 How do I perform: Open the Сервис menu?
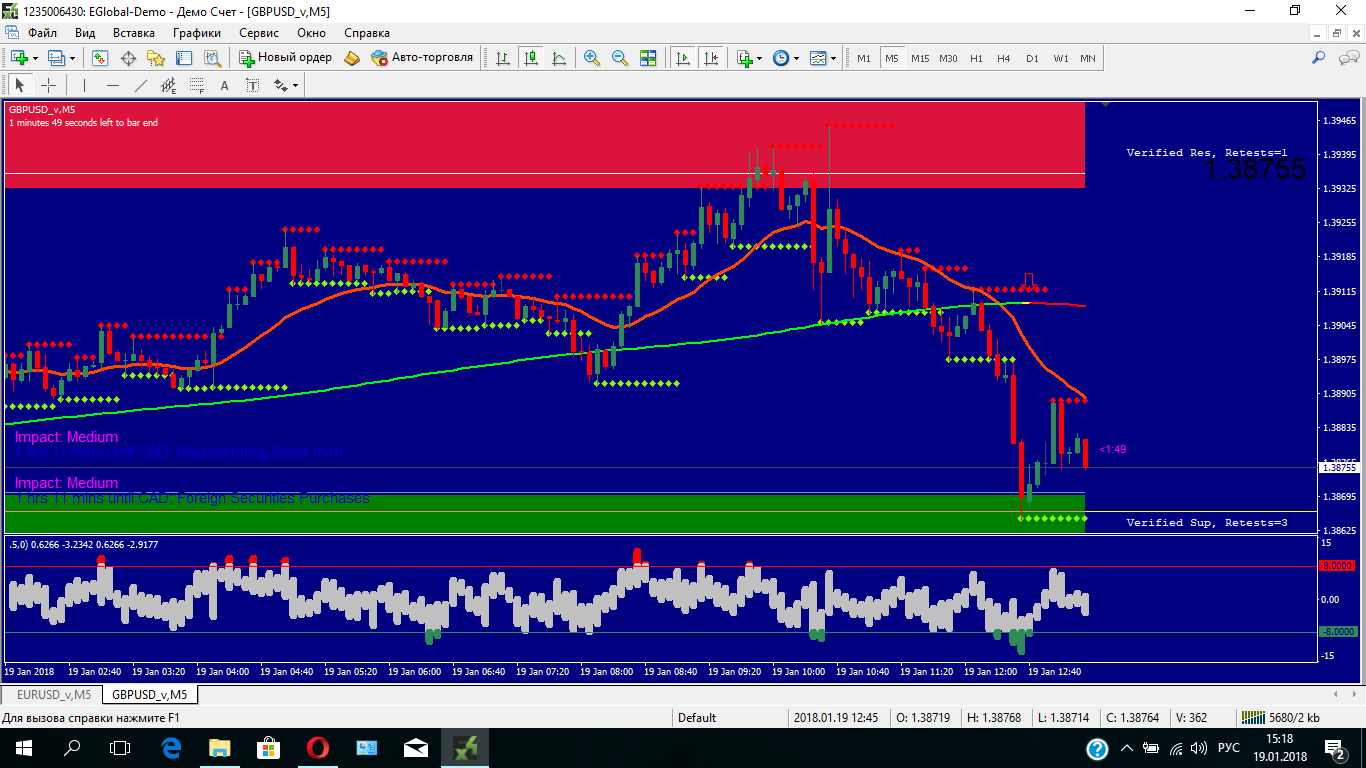(259, 33)
